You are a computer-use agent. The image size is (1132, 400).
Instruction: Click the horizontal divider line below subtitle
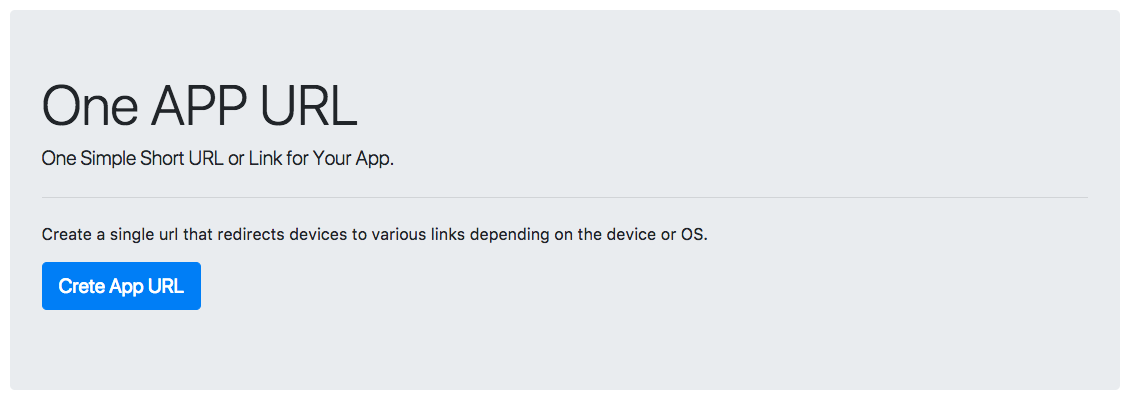[565, 198]
